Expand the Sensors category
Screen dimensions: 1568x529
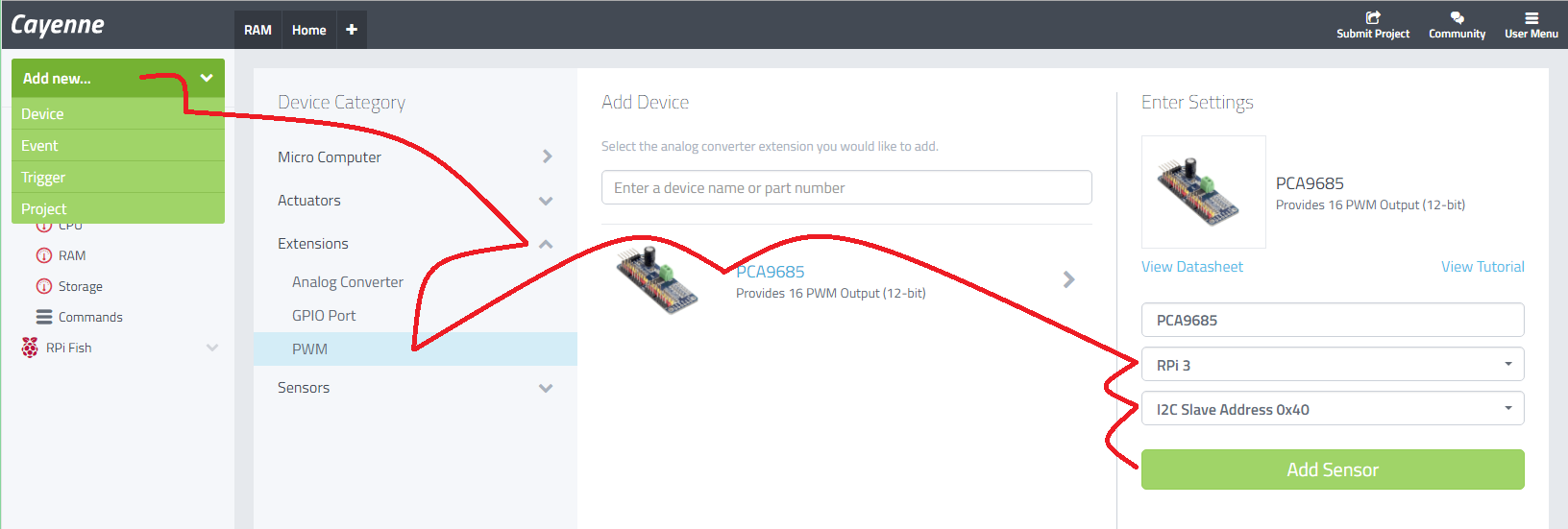pyautogui.click(x=546, y=388)
